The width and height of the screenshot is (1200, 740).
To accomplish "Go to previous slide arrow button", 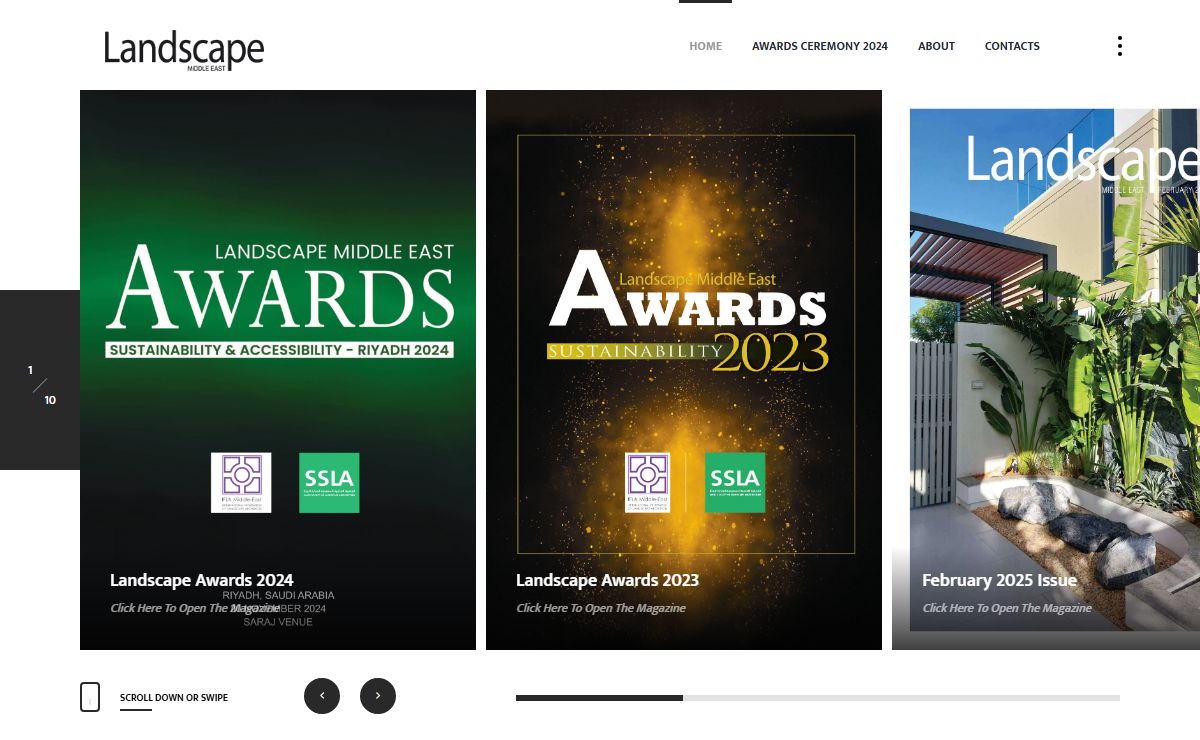I will click(x=322, y=696).
